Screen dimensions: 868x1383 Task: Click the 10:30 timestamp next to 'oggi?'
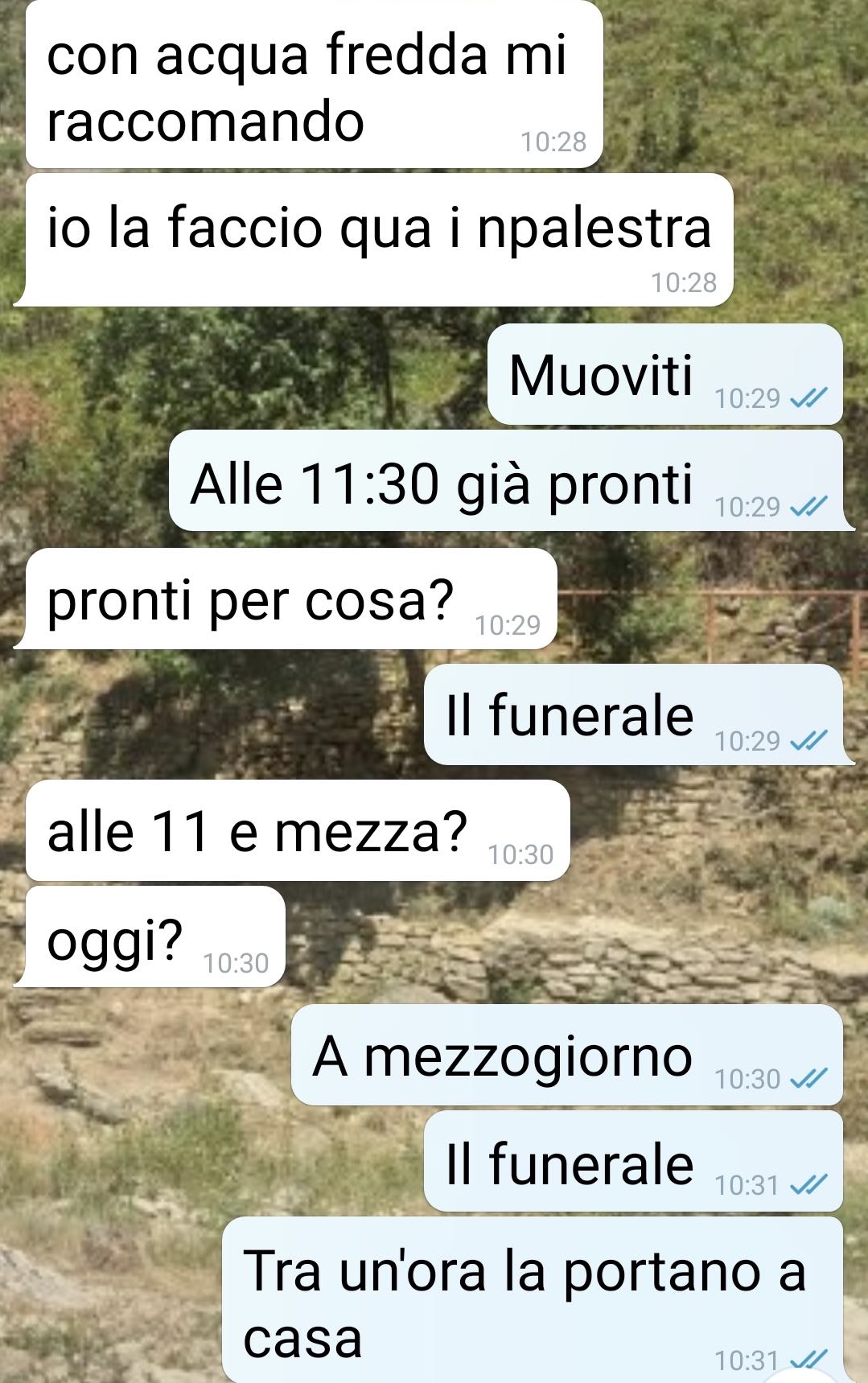[x=236, y=962]
